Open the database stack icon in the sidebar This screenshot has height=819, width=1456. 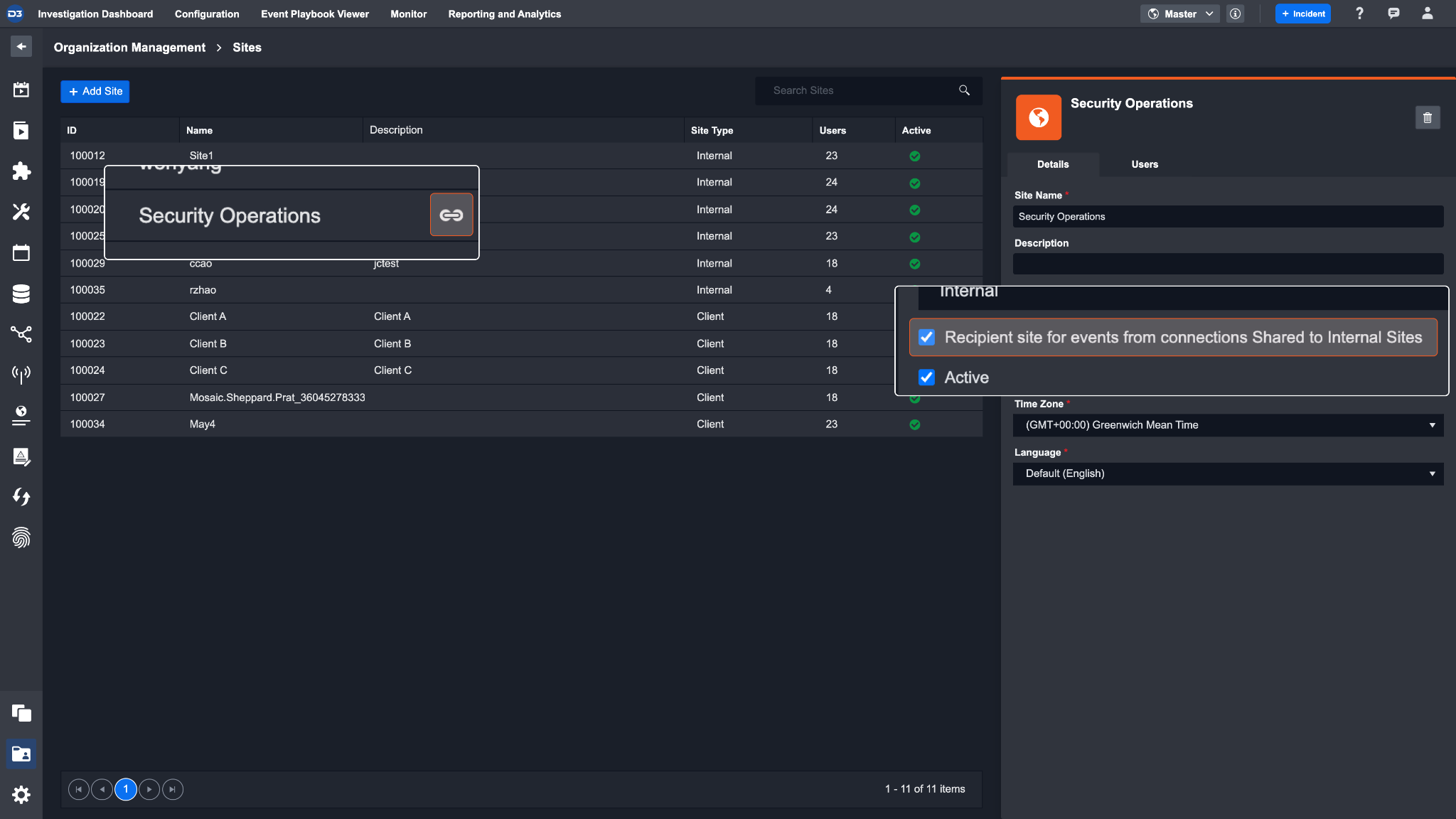pos(21,294)
